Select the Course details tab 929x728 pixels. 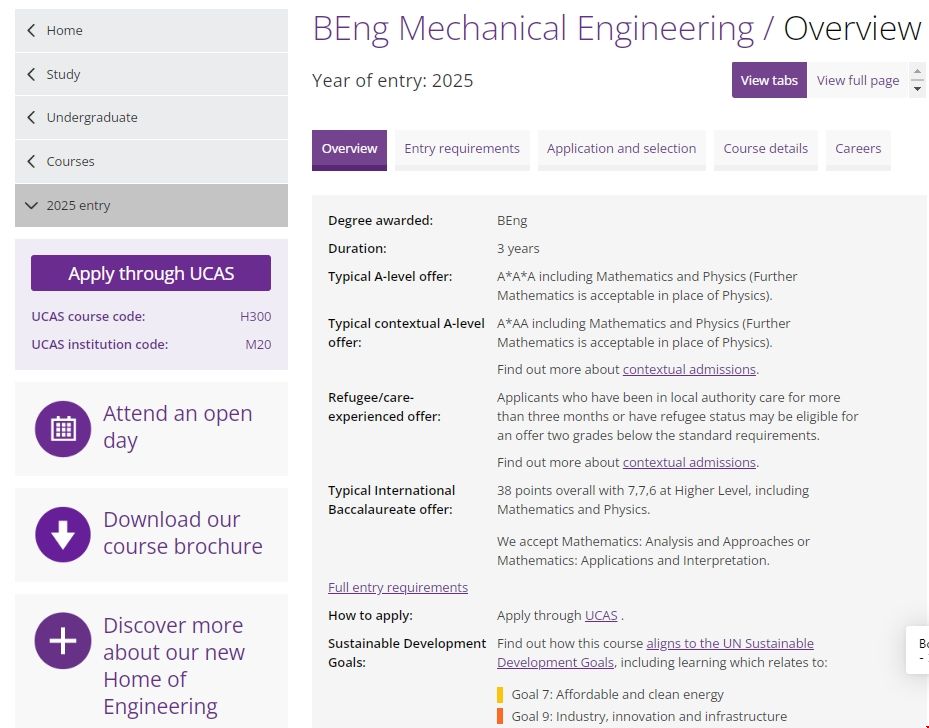[765, 148]
